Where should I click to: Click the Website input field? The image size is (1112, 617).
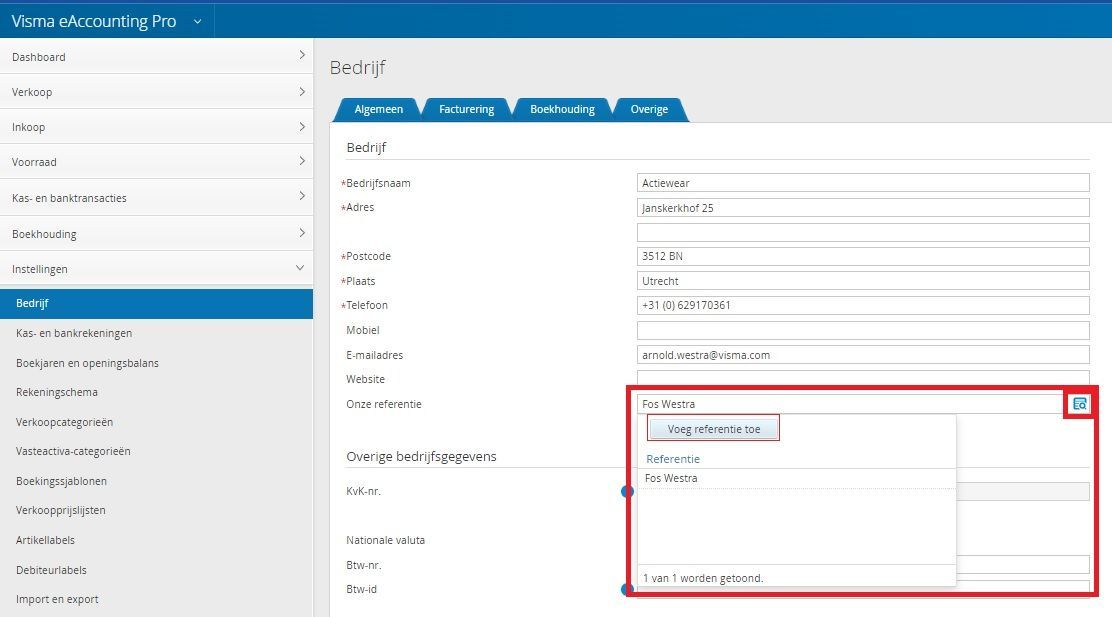tap(862, 379)
